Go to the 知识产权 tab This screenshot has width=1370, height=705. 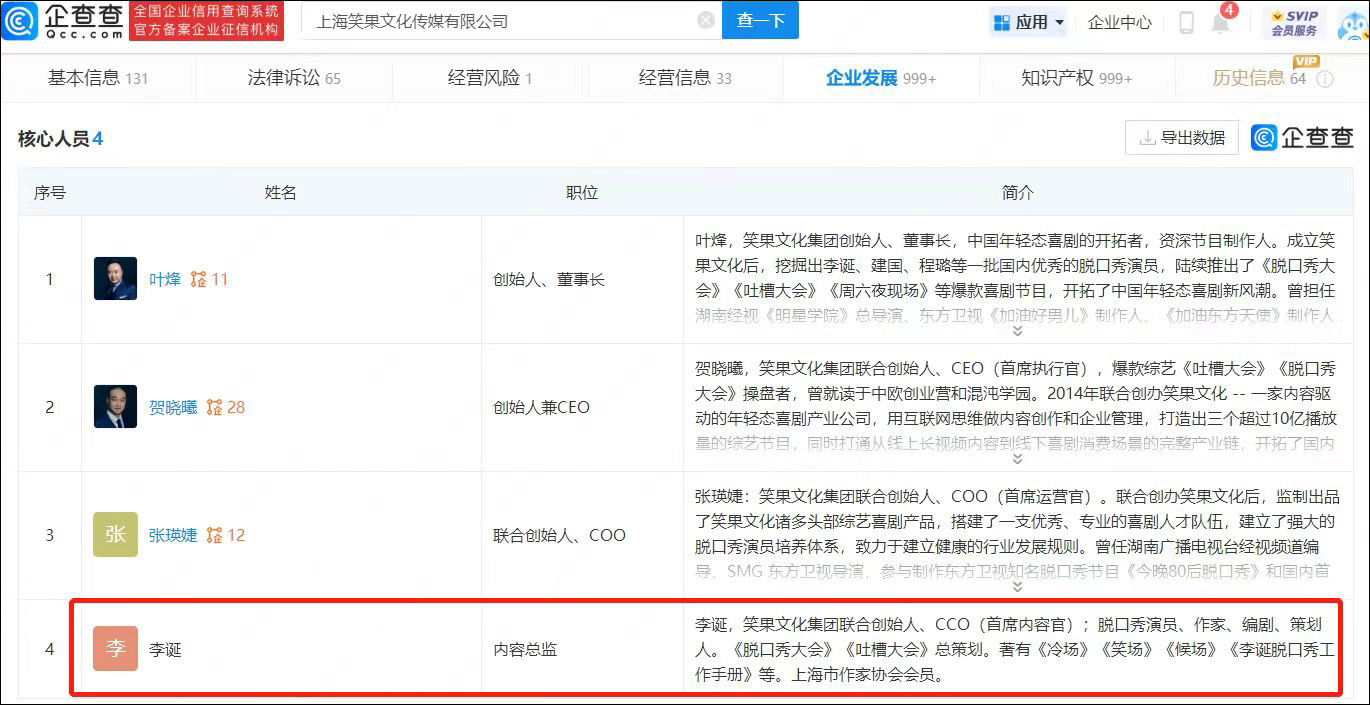click(1077, 78)
